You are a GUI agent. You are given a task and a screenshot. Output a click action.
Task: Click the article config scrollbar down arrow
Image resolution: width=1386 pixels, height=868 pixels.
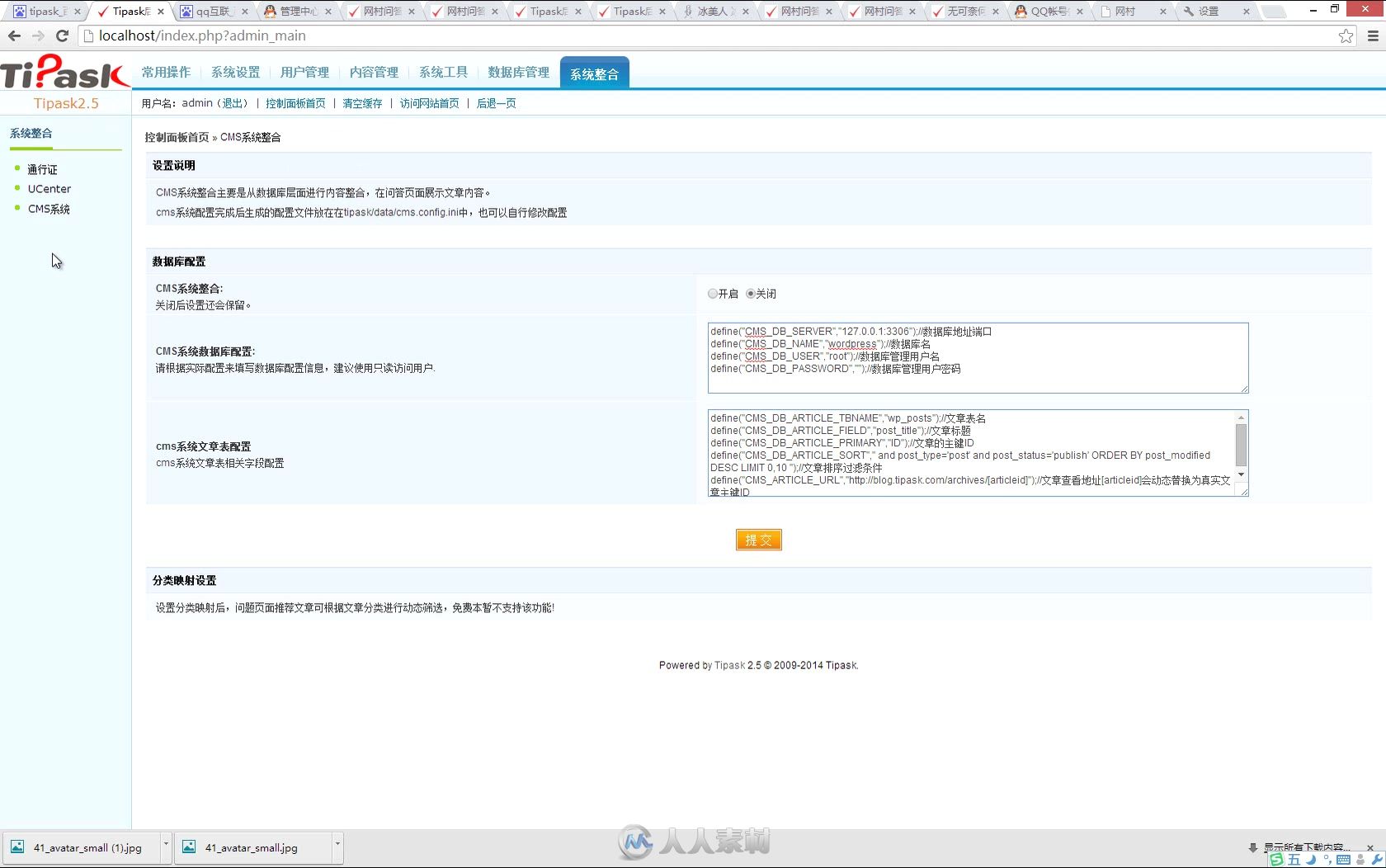click(x=1241, y=475)
